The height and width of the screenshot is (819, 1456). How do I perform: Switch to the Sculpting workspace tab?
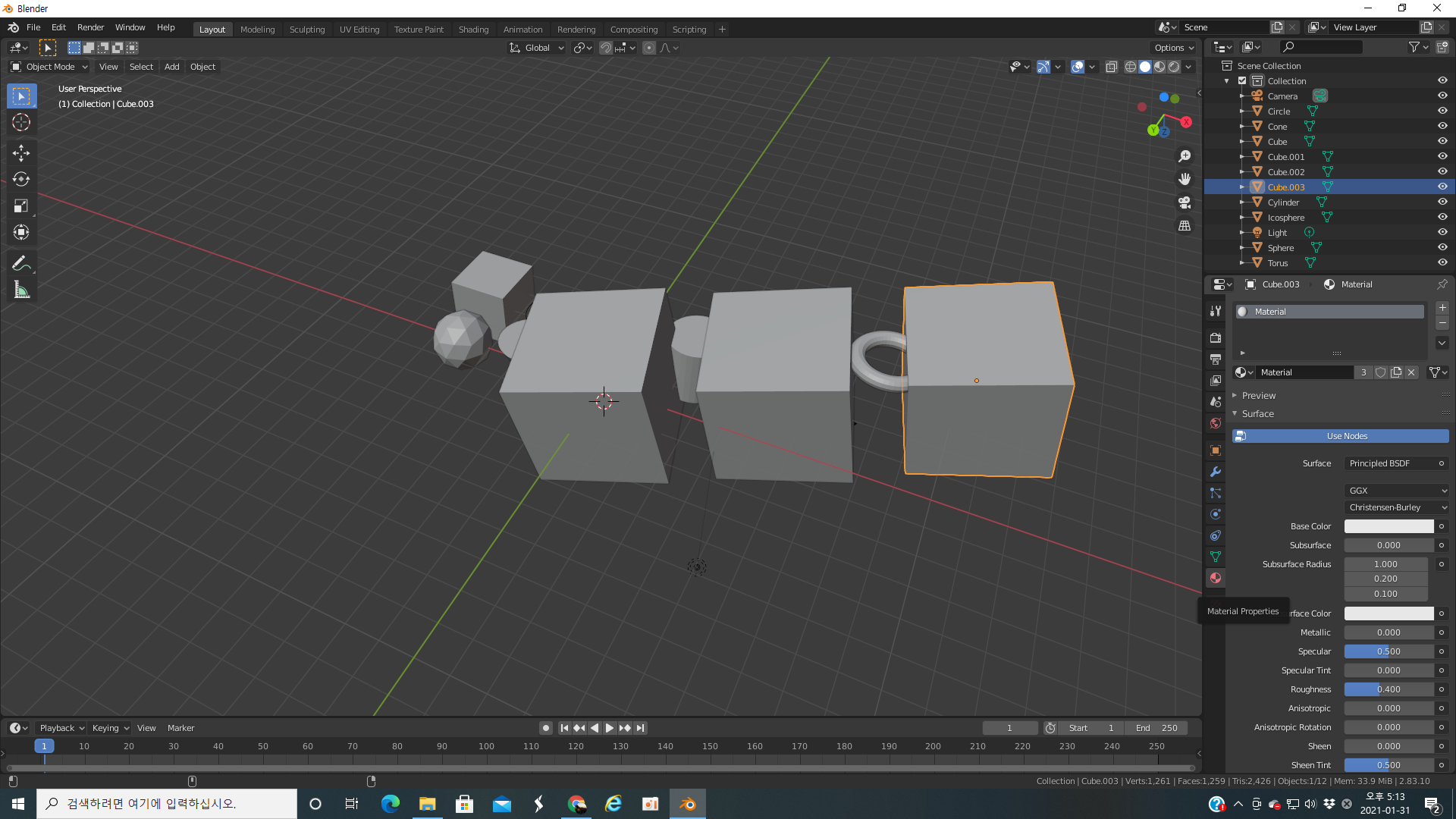307,30
